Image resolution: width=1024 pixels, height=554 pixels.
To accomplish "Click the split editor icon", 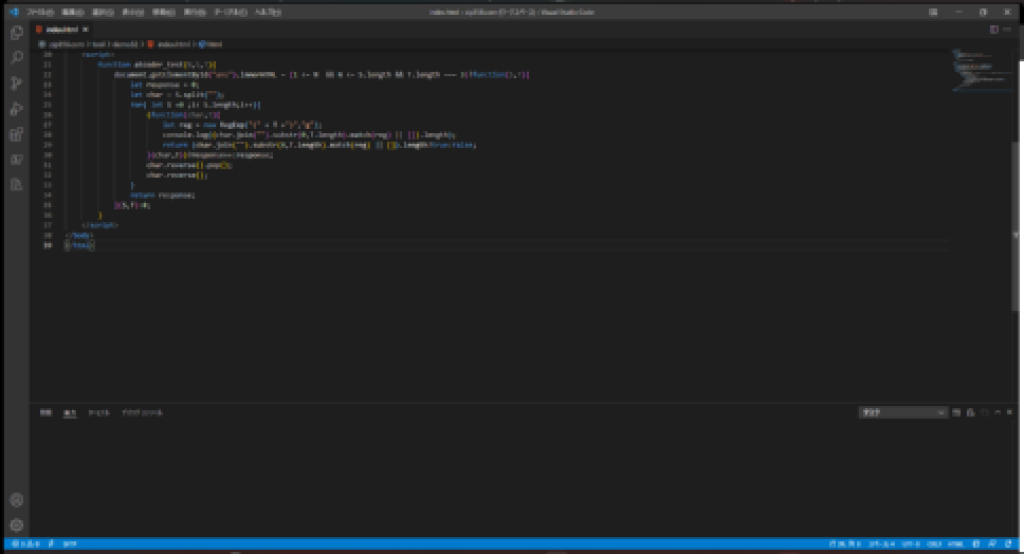I will (994, 29).
